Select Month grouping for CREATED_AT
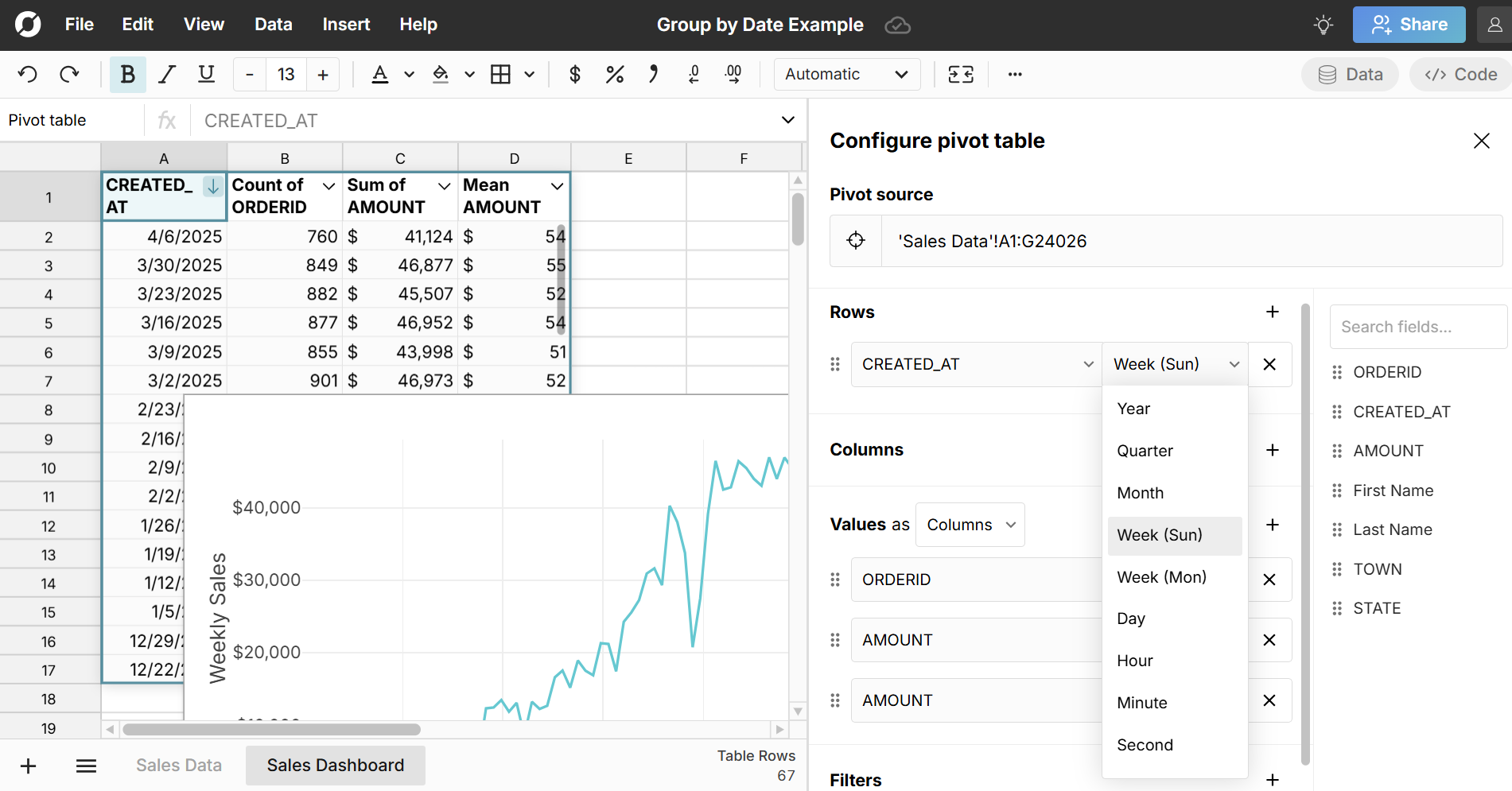This screenshot has width=1512, height=791. pos(1140,493)
